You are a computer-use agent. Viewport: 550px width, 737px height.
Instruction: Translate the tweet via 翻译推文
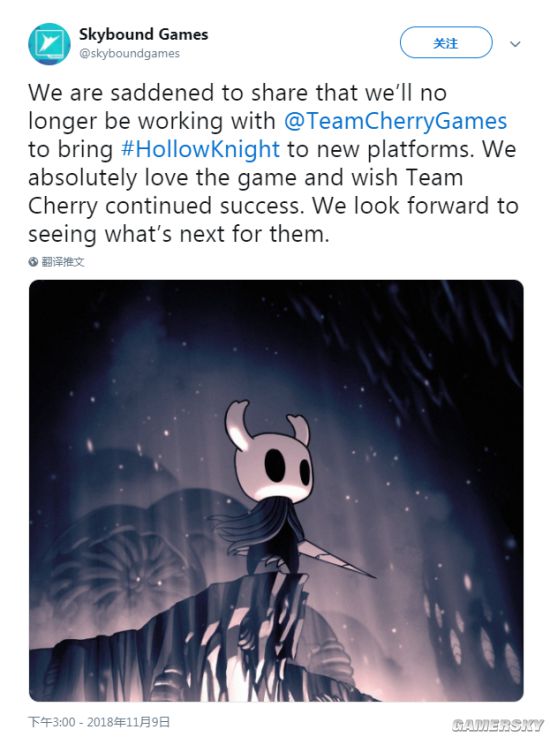tap(63, 262)
